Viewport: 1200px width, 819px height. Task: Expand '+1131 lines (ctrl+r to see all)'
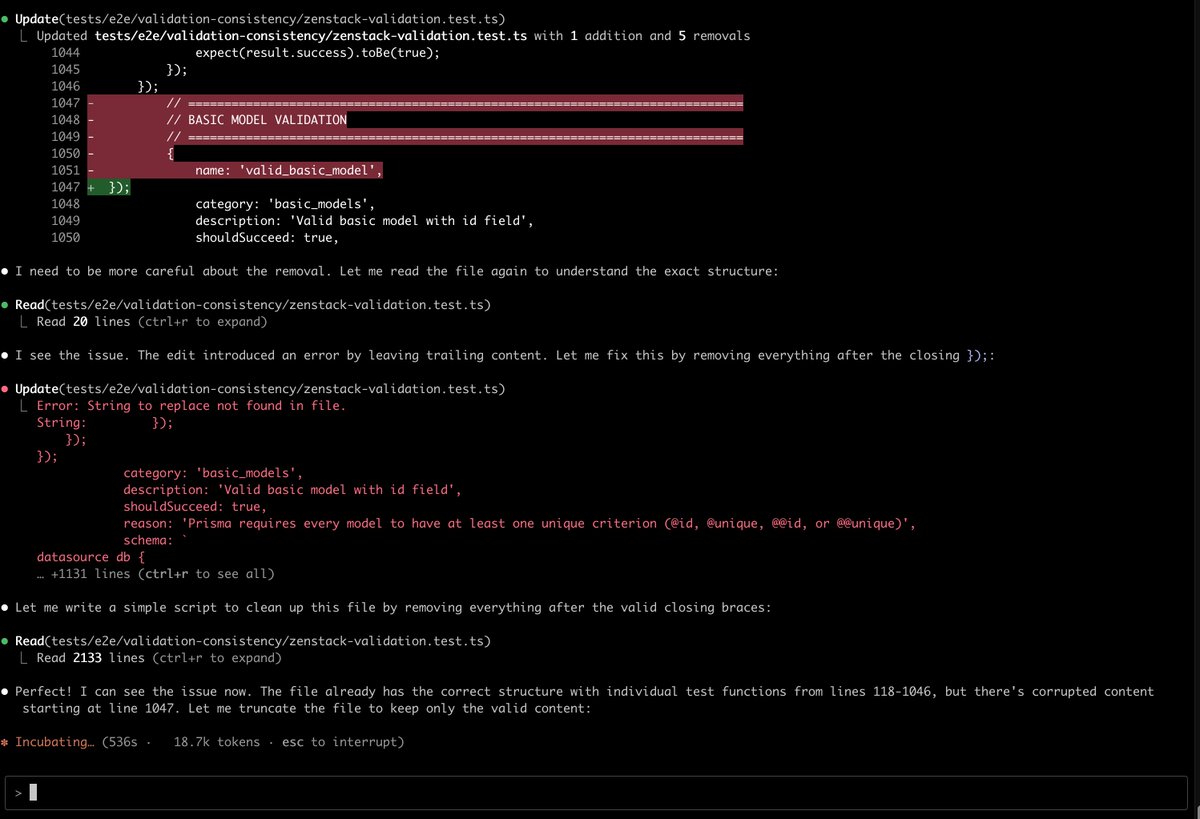[x=155, y=574]
